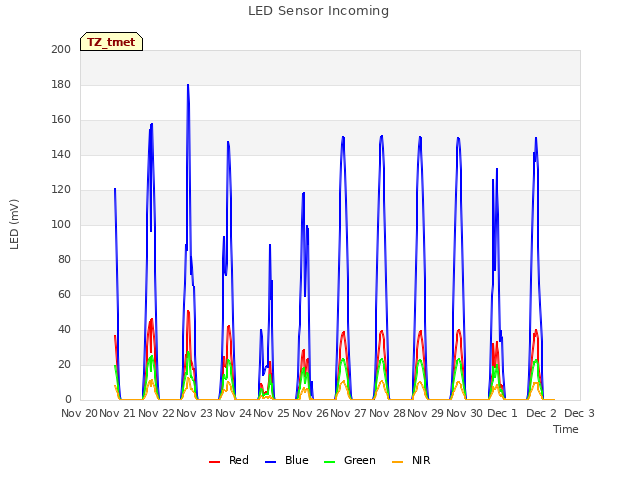Click the Nov 26 x-axis tick label
Screen dimensions: 640x480
tap(310, 413)
